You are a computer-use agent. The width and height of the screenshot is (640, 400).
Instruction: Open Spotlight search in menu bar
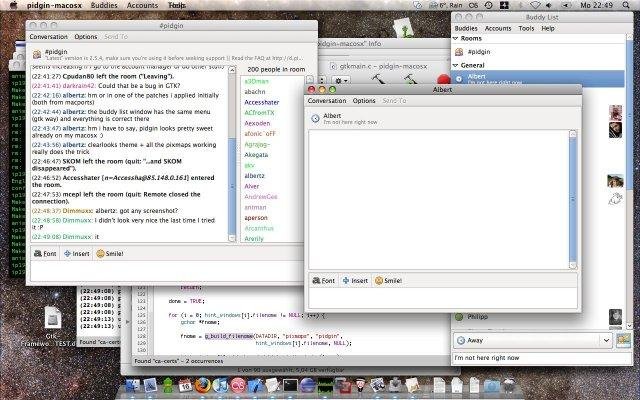(626, 5)
